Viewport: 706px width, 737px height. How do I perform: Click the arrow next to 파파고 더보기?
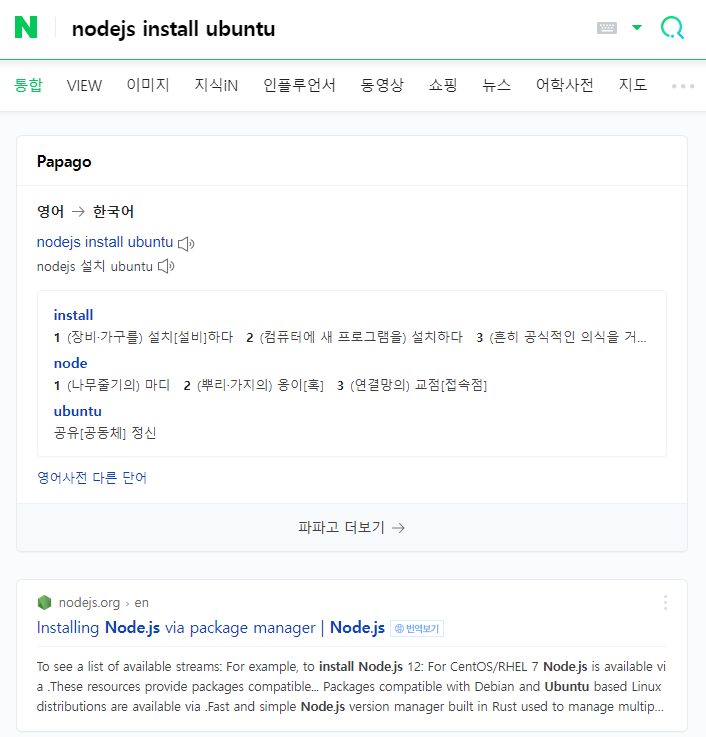pos(398,528)
